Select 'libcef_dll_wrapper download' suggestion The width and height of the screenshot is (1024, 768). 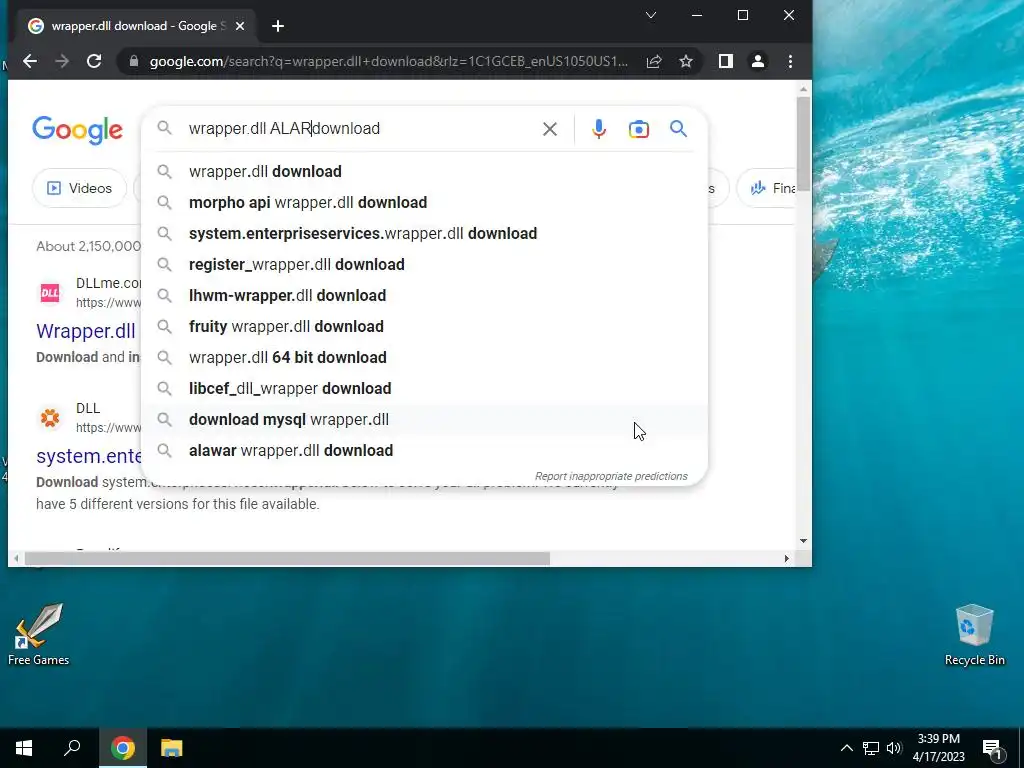424,389
